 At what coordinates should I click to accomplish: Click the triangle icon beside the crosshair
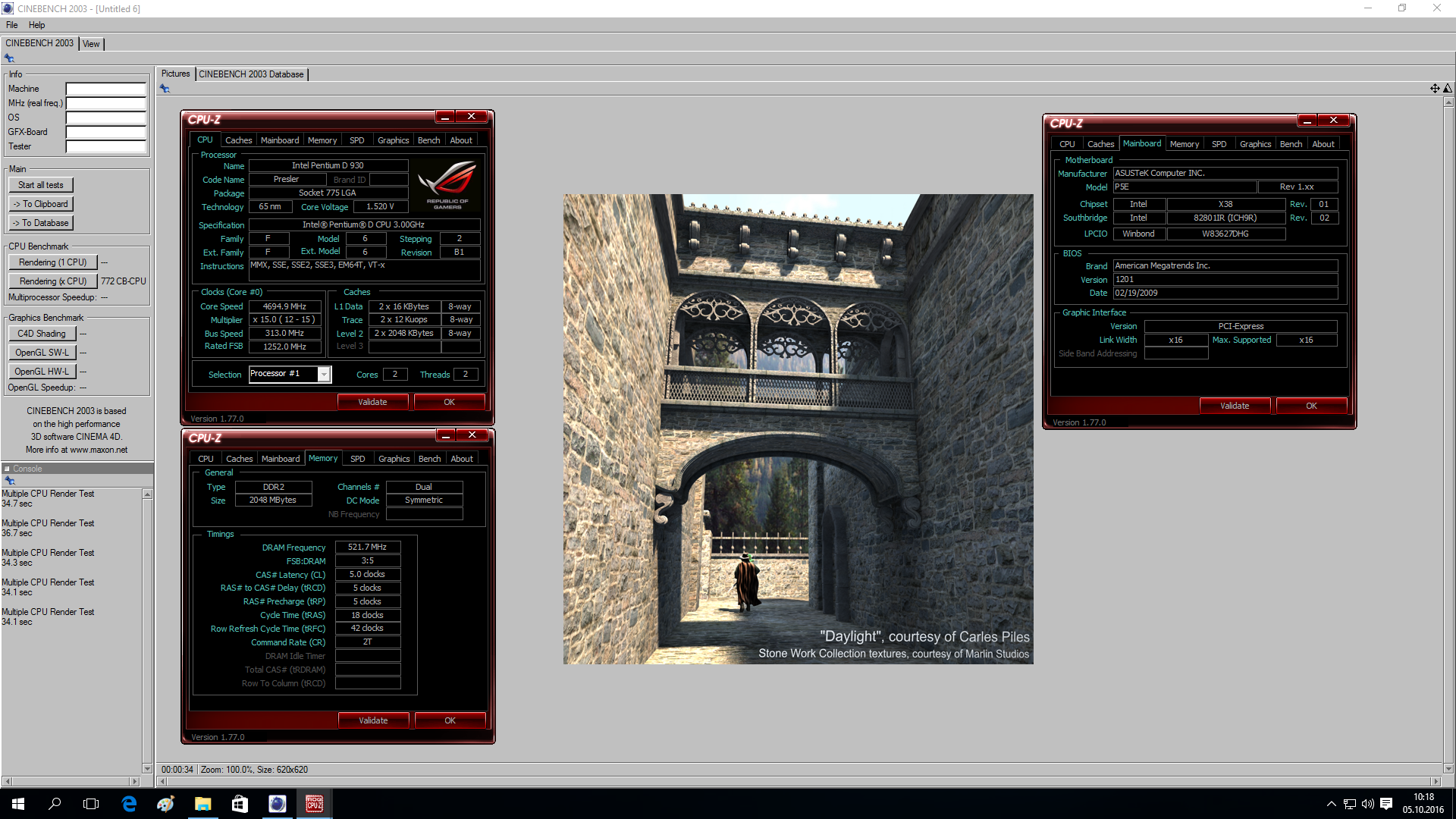[1448, 89]
